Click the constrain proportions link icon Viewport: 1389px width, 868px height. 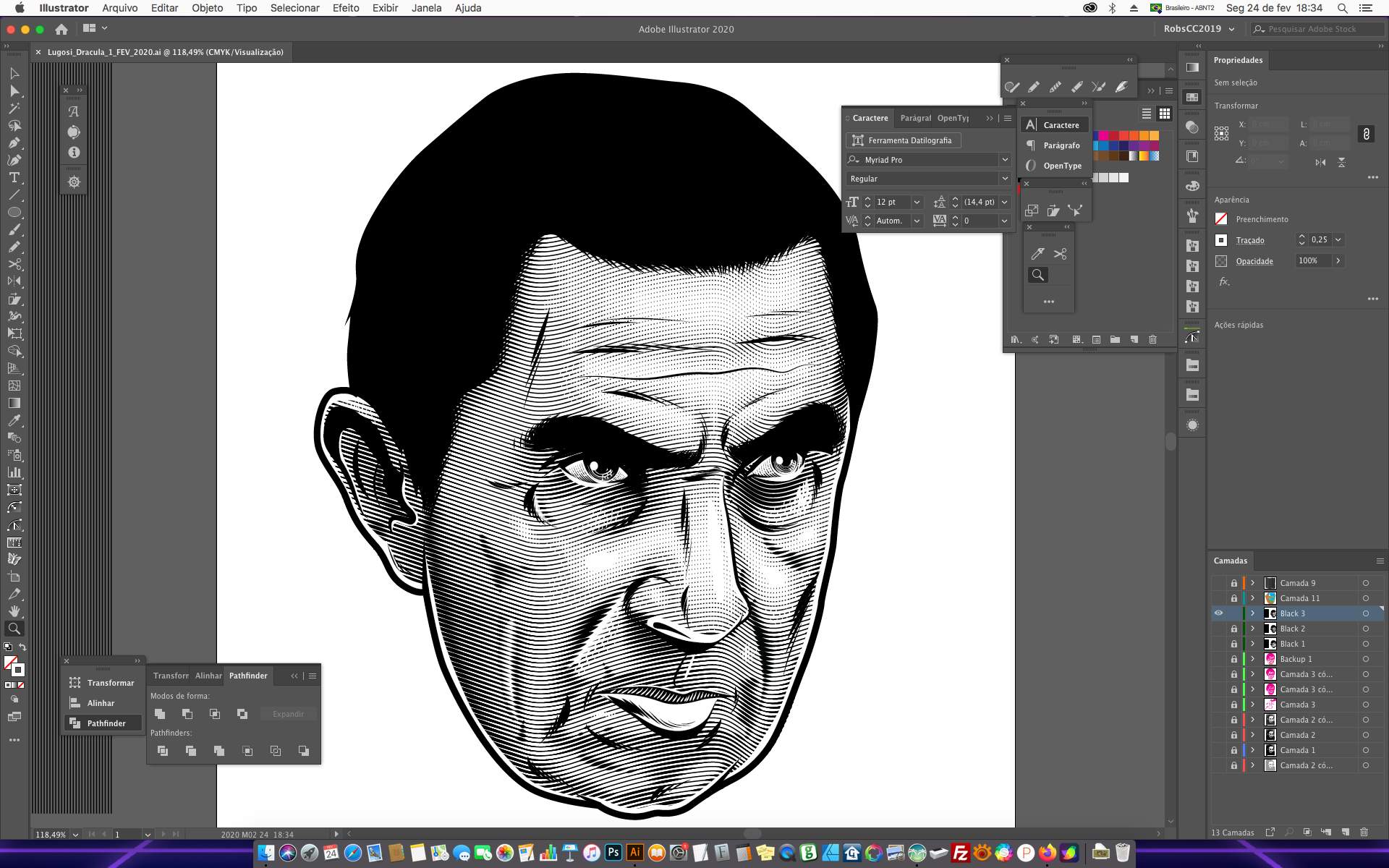pos(1366,134)
